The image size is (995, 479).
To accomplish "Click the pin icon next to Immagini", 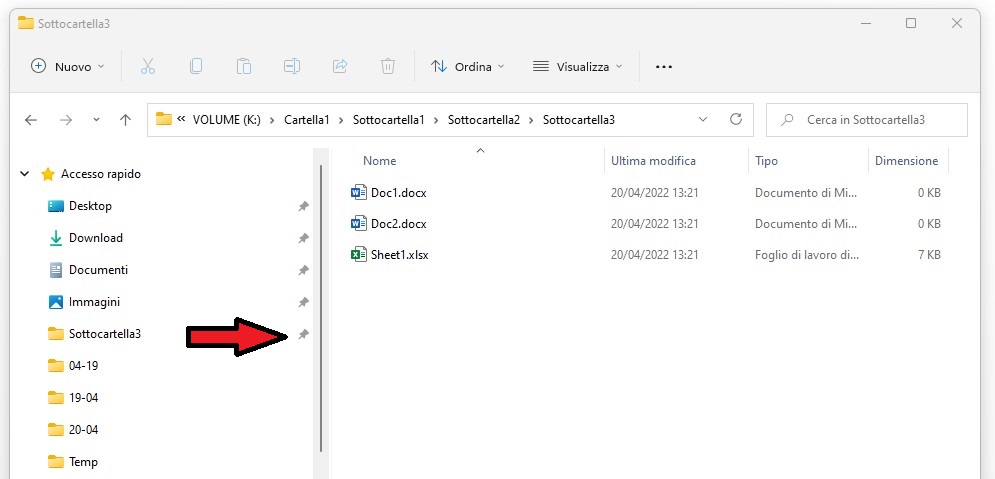I will [304, 302].
